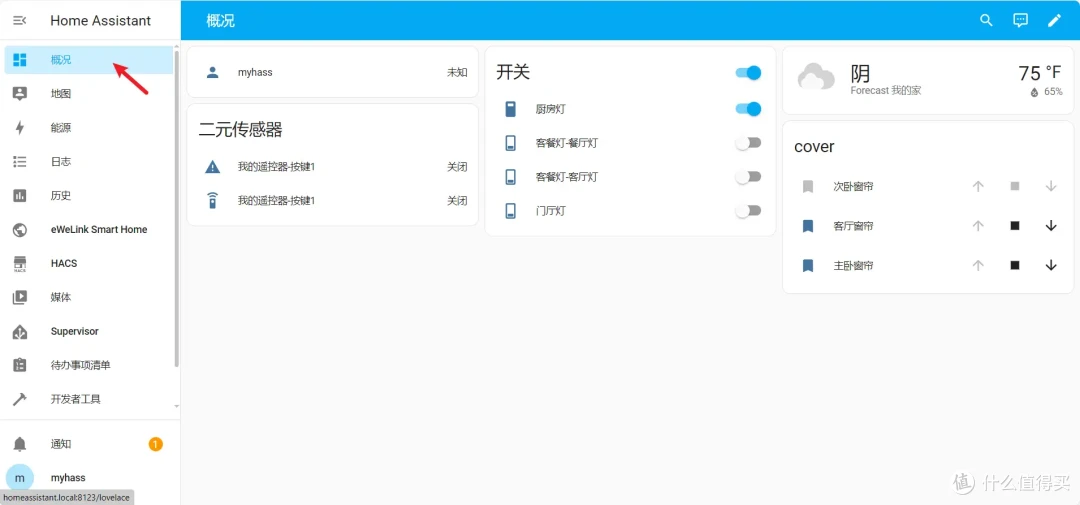Click the 待办事项清单 clipboard icon
The image size is (1080, 505).
tap(20, 365)
